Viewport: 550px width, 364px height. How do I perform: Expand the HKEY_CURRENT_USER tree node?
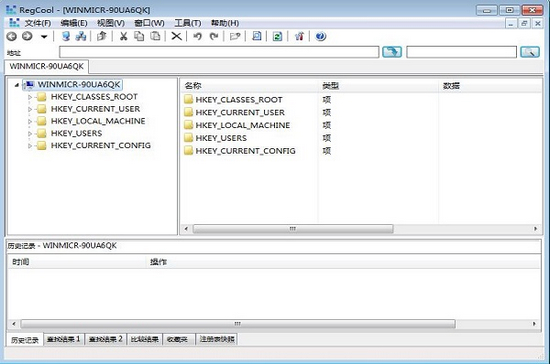click(x=30, y=109)
